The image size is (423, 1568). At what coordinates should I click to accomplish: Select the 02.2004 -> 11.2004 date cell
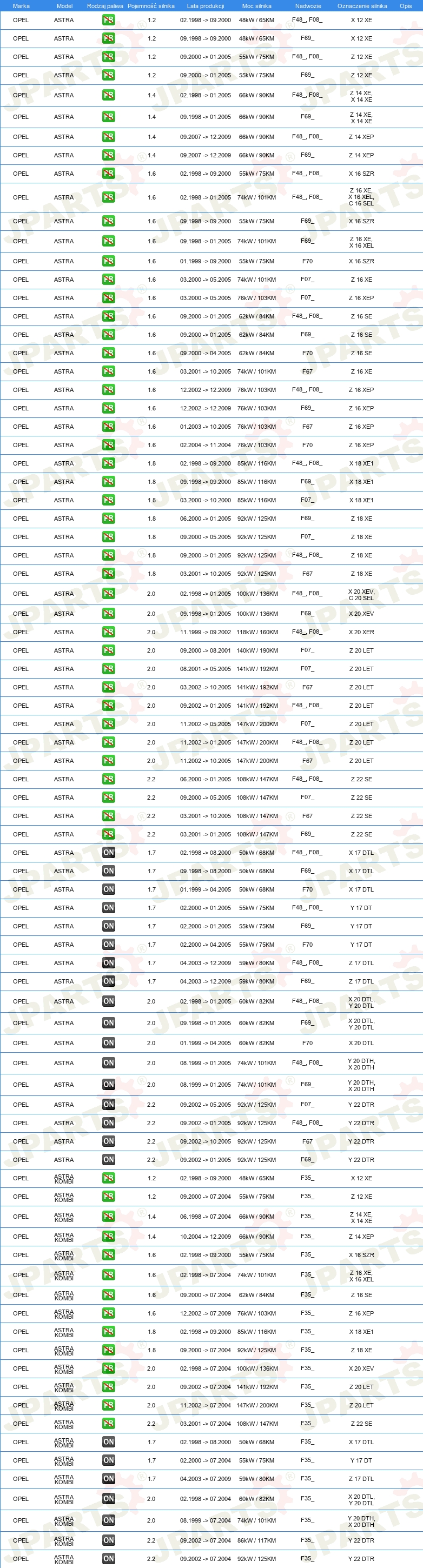tap(205, 445)
